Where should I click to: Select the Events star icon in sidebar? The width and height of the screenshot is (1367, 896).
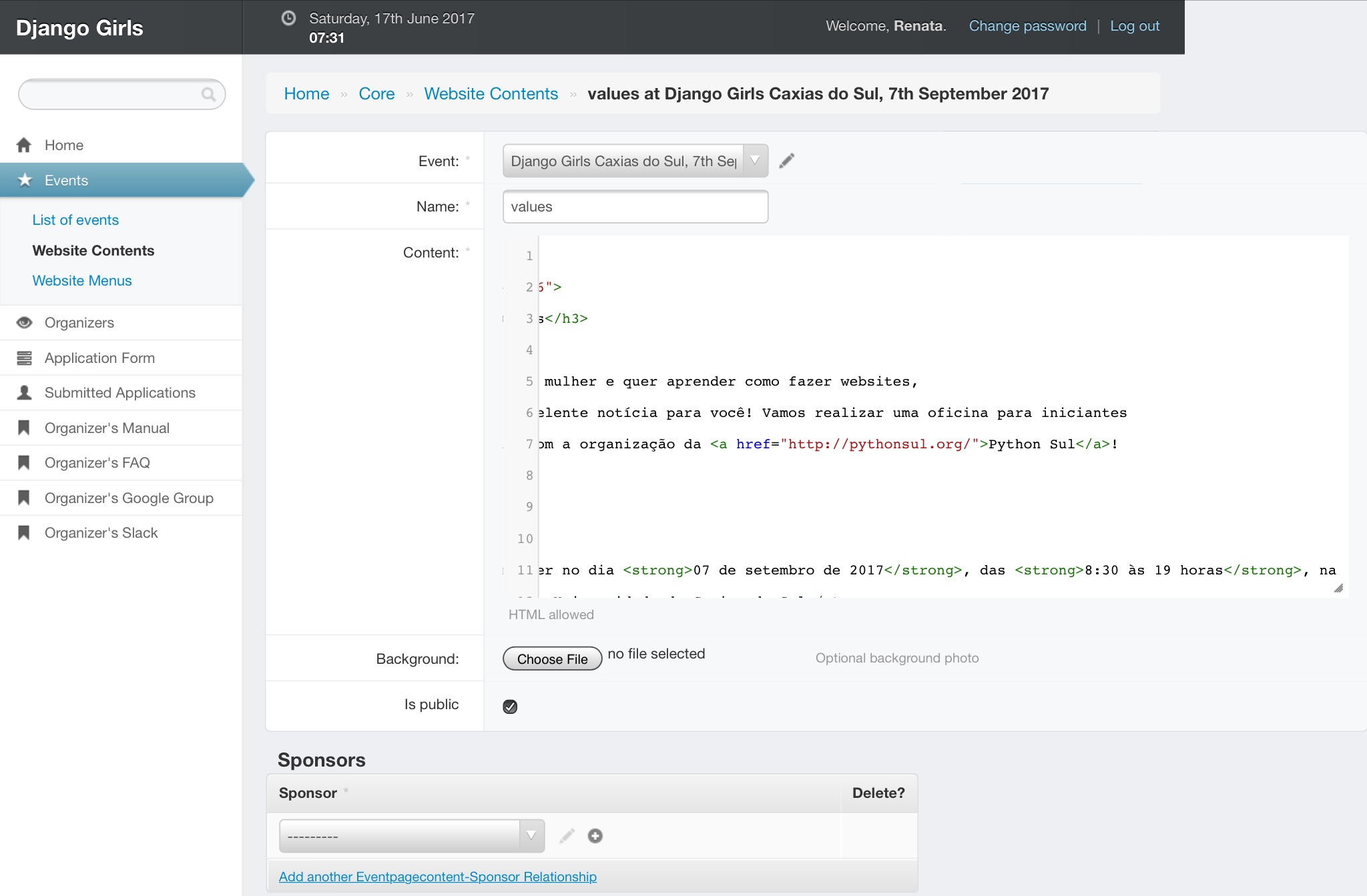pyautogui.click(x=24, y=179)
